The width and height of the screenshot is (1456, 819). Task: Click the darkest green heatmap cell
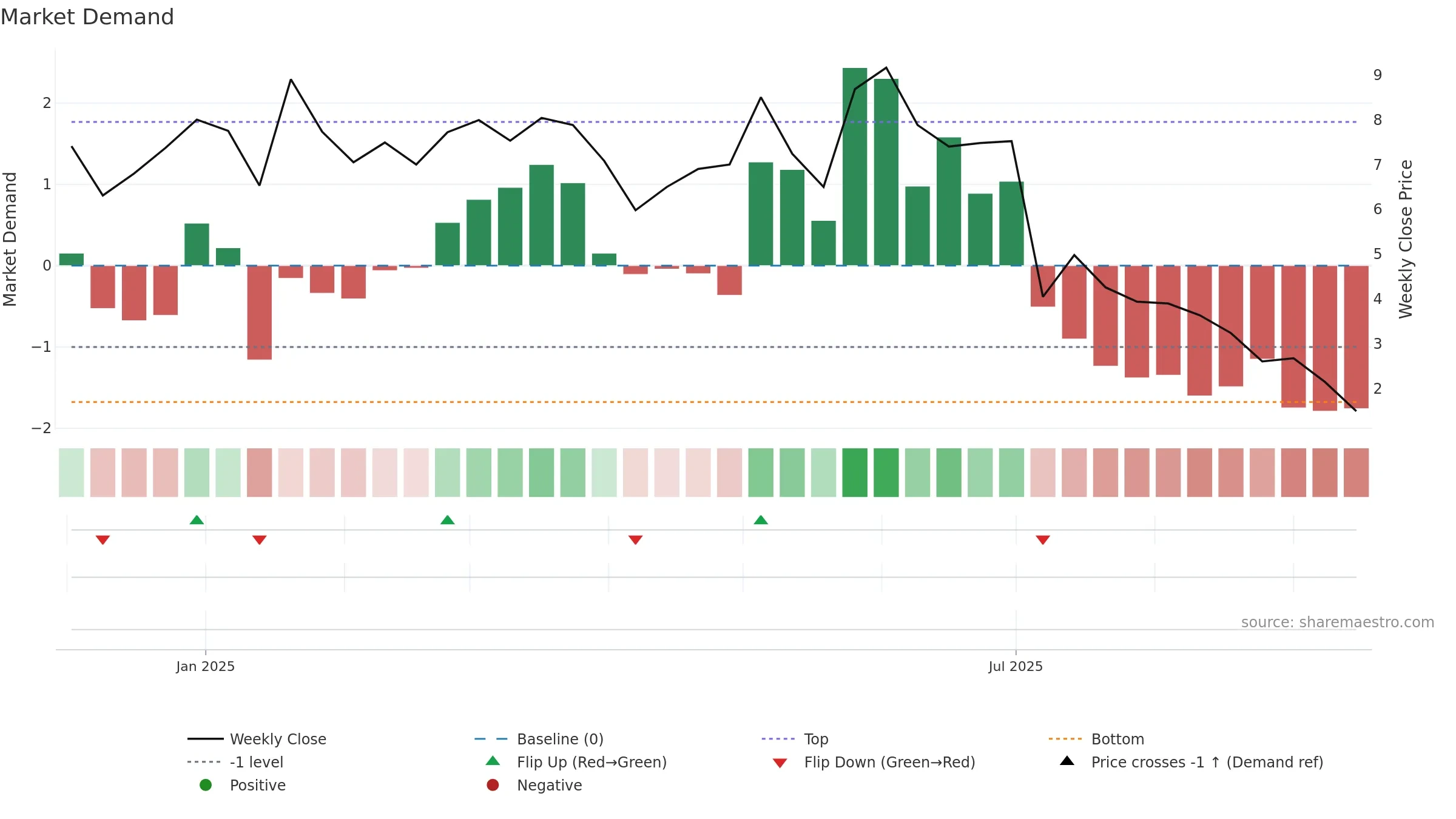(x=855, y=473)
